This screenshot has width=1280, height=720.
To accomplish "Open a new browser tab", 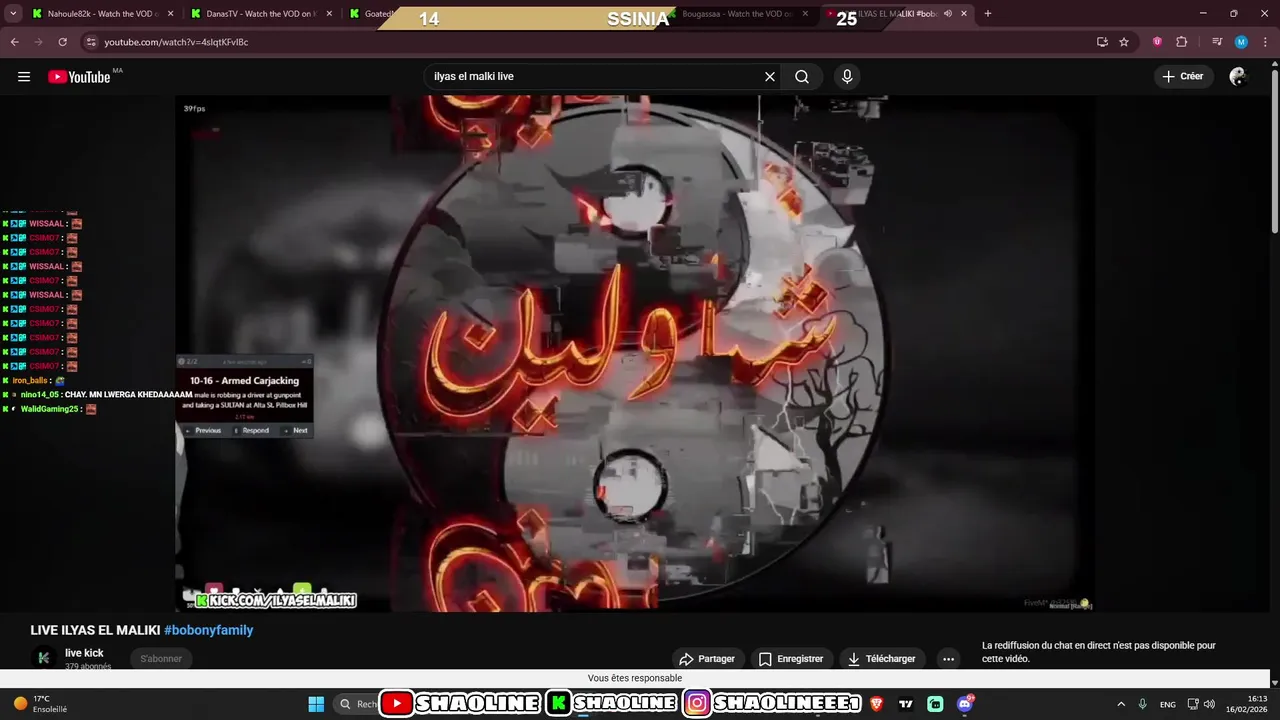I will tap(988, 14).
